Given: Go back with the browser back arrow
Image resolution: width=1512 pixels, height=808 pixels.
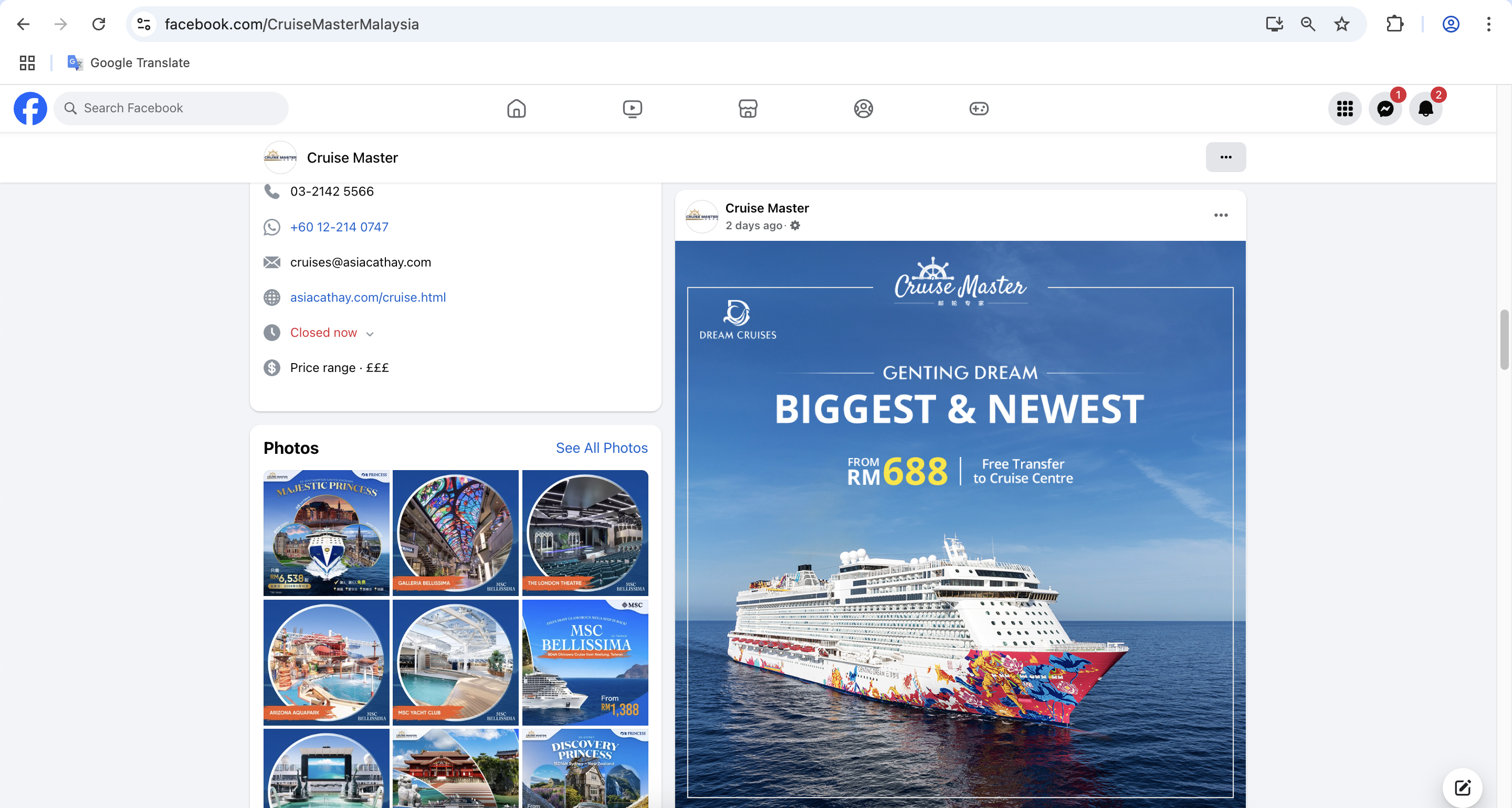Looking at the screenshot, I should click(24, 24).
